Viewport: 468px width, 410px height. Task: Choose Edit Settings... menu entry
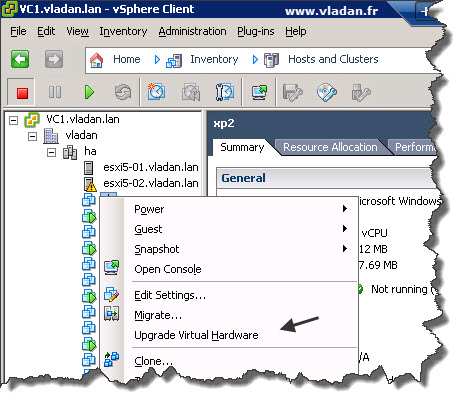[170, 295]
